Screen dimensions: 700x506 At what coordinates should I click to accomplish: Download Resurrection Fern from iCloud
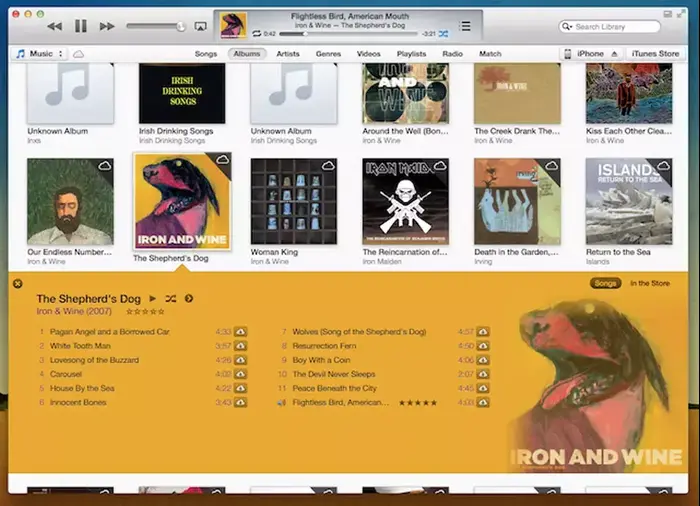tap(483, 346)
